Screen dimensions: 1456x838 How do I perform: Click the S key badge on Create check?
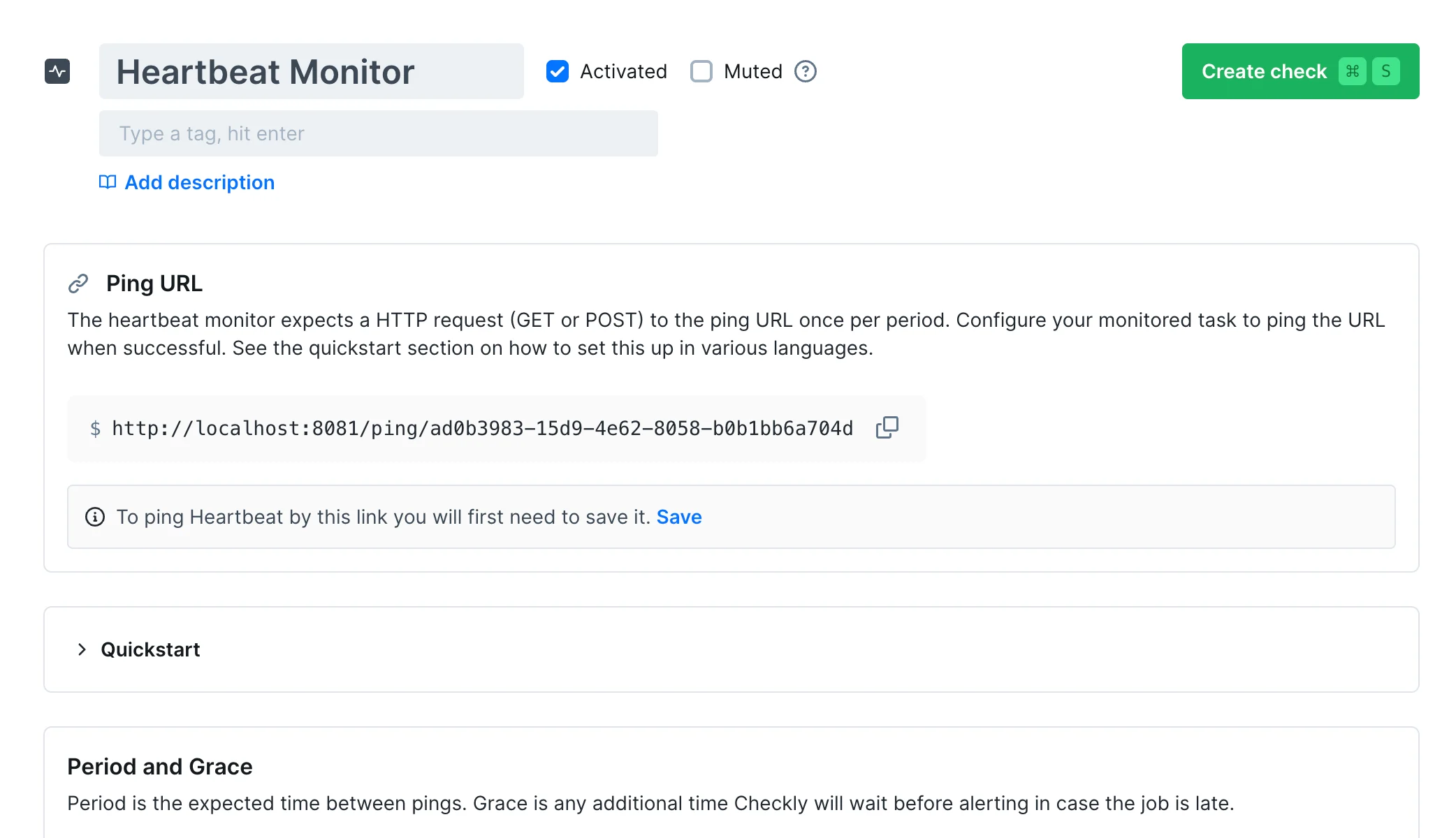click(x=1386, y=71)
